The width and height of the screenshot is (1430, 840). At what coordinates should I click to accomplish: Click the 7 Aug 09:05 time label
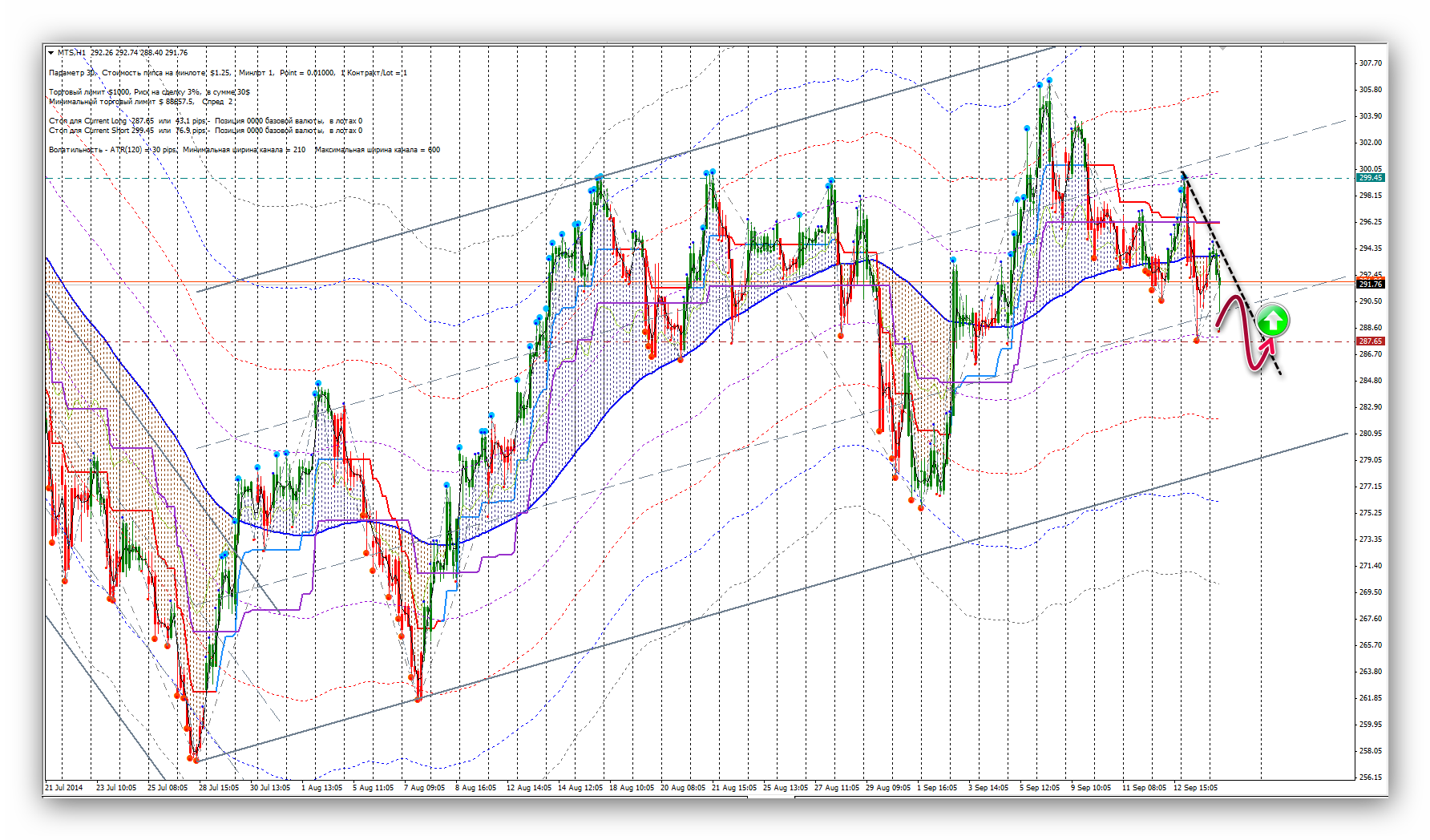[x=424, y=788]
